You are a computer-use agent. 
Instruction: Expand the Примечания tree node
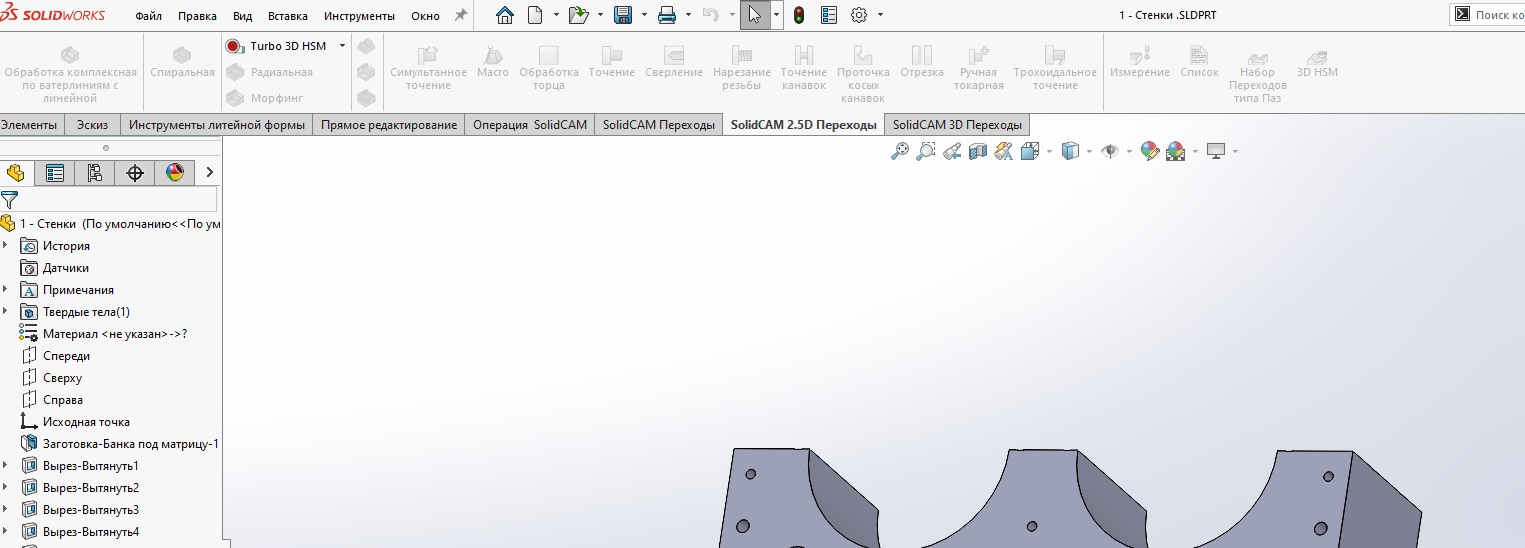click(x=6, y=290)
